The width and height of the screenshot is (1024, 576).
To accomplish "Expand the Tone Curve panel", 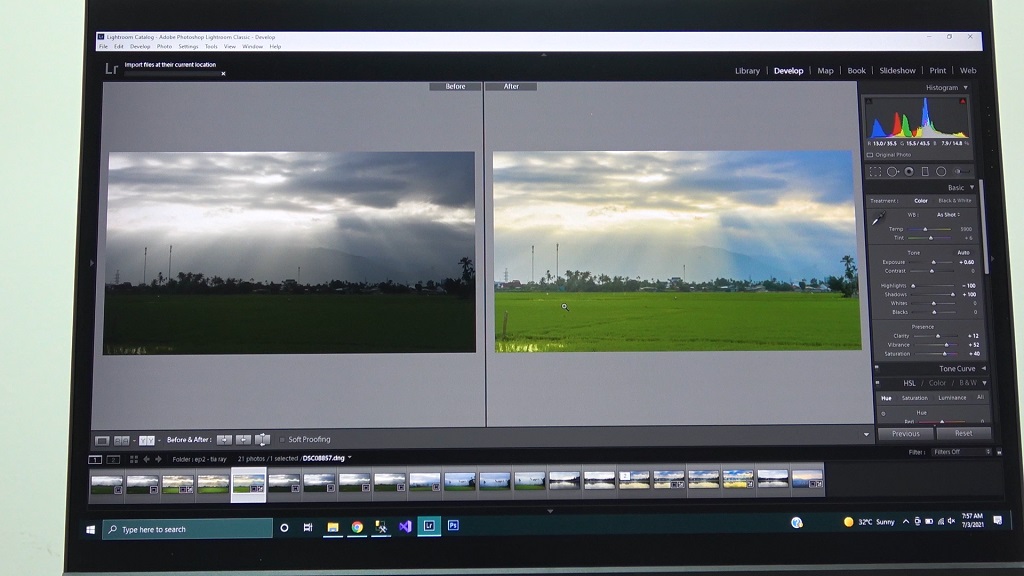I will pyautogui.click(x=984, y=368).
